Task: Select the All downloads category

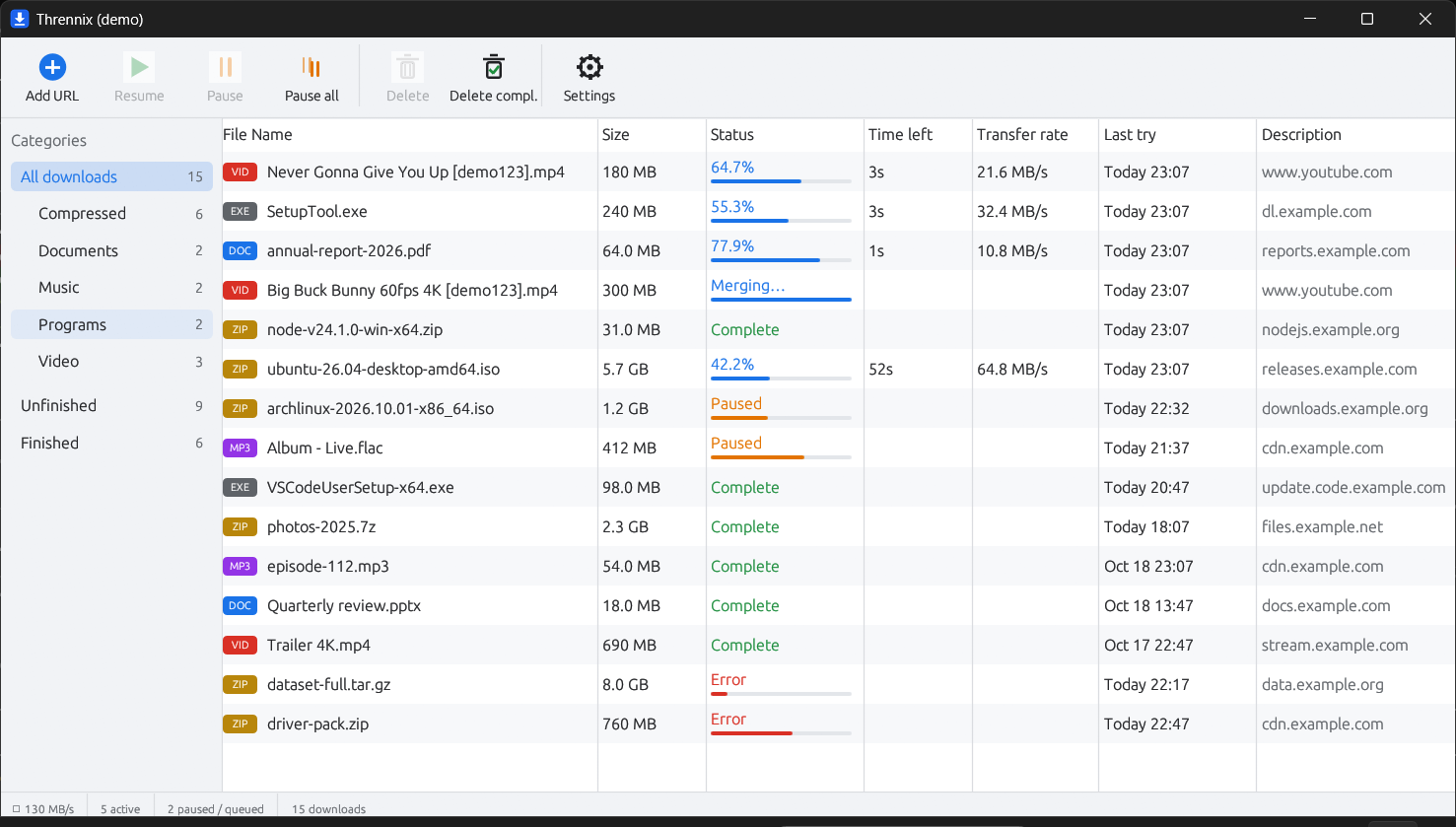Action: coord(111,176)
